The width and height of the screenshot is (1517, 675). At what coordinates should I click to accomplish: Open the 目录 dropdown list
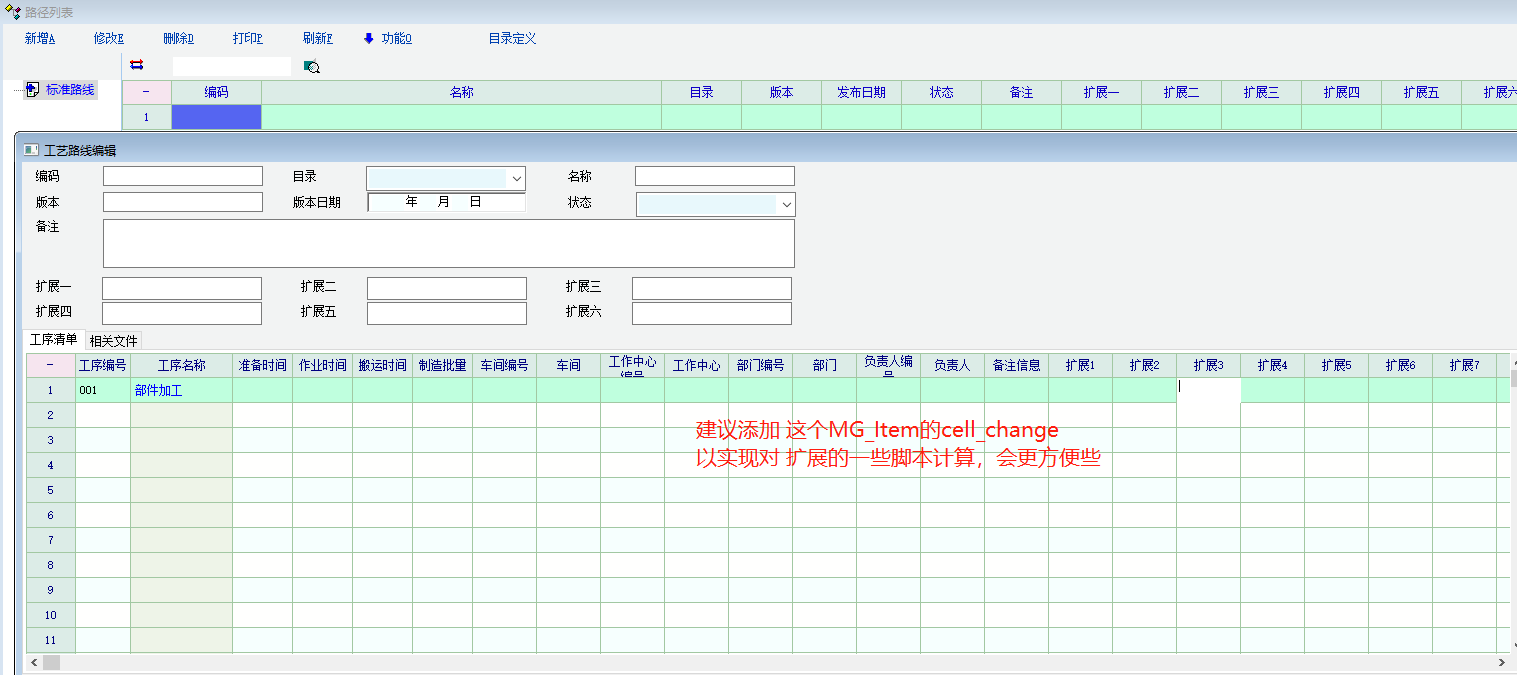point(516,178)
